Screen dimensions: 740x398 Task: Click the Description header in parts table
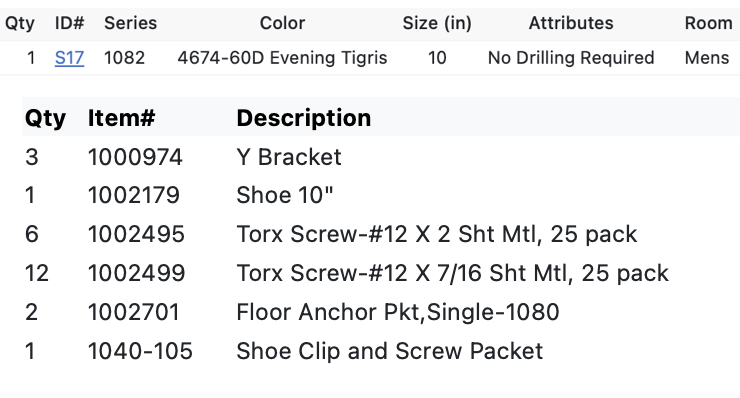coord(303,118)
